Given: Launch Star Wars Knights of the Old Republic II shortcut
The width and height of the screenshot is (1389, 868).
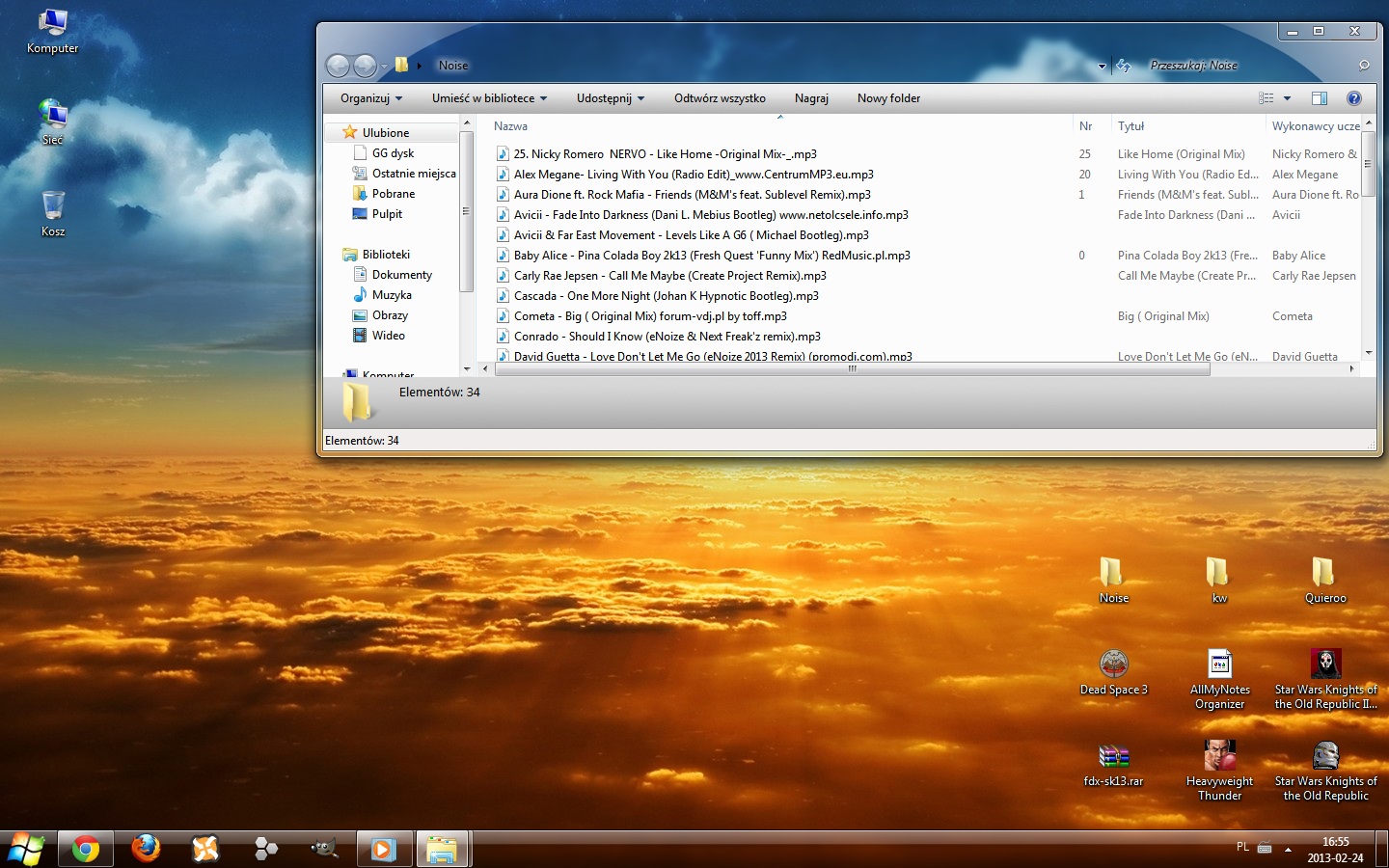Looking at the screenshot, I should tap(1325, 679).
